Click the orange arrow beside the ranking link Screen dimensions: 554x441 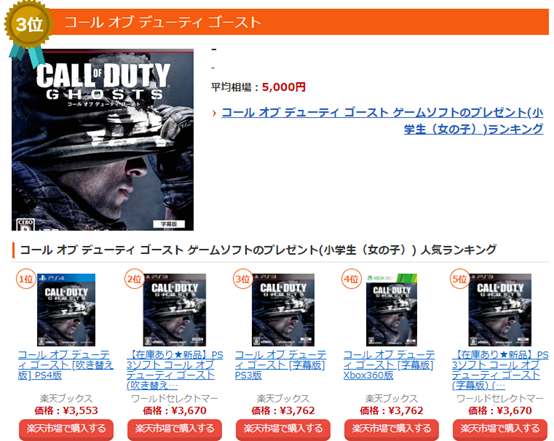coord(214,113)
